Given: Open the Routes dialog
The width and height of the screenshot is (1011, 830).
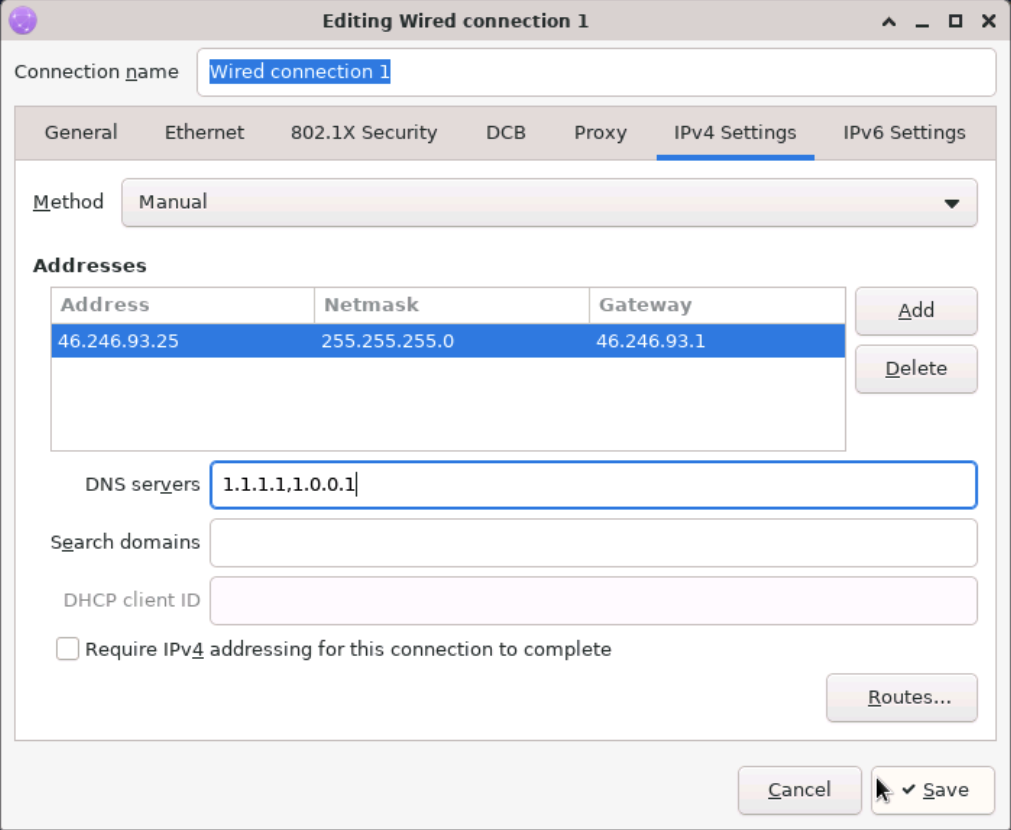Looking at the screenshot, I should click(x=901, y=697).
